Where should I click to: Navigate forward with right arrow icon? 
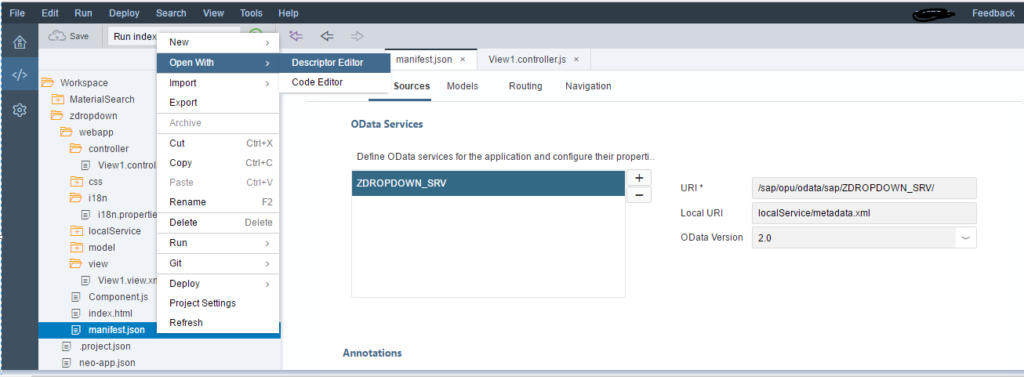(357, 36)
